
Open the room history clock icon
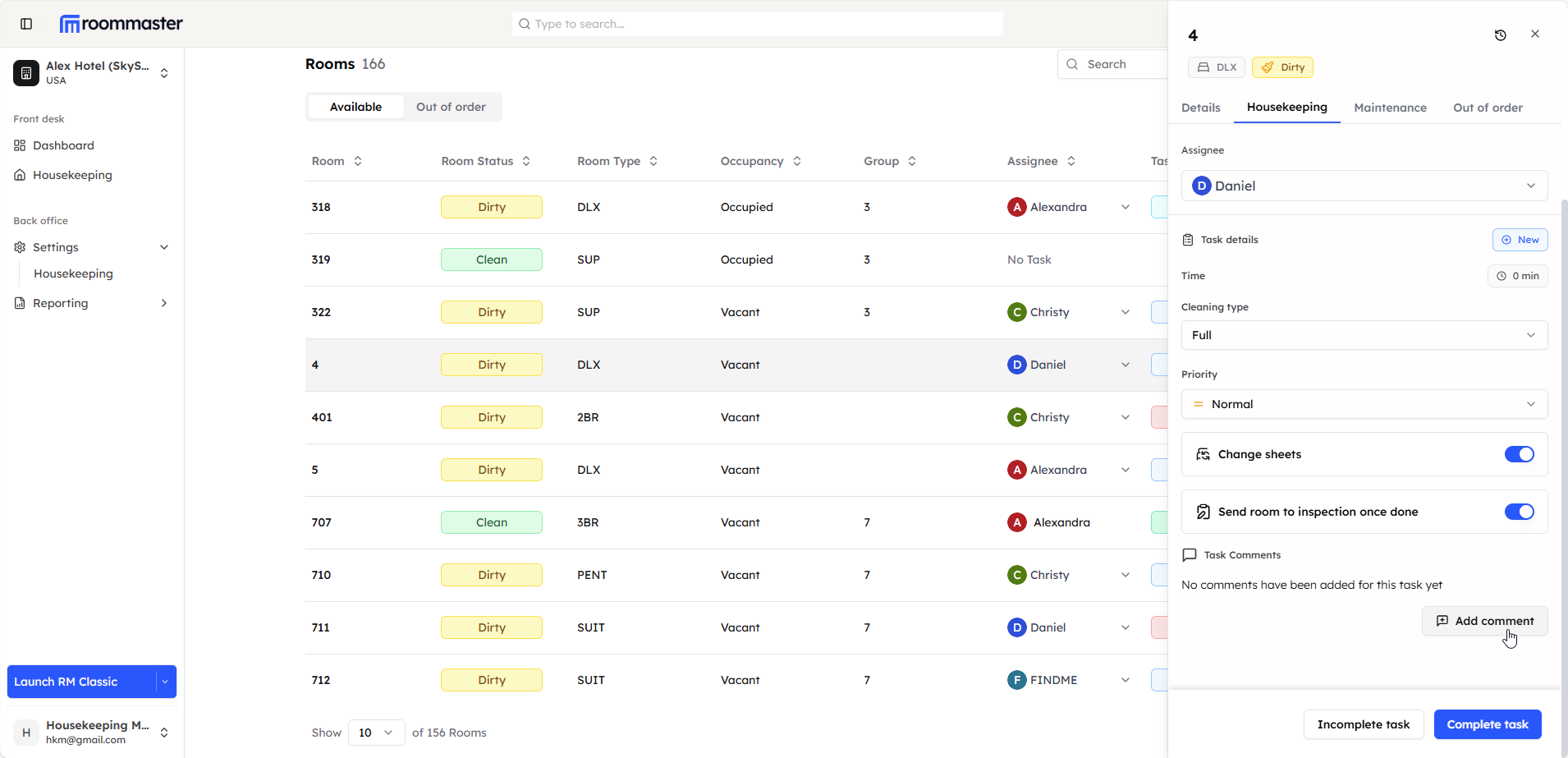point(1500,35)
